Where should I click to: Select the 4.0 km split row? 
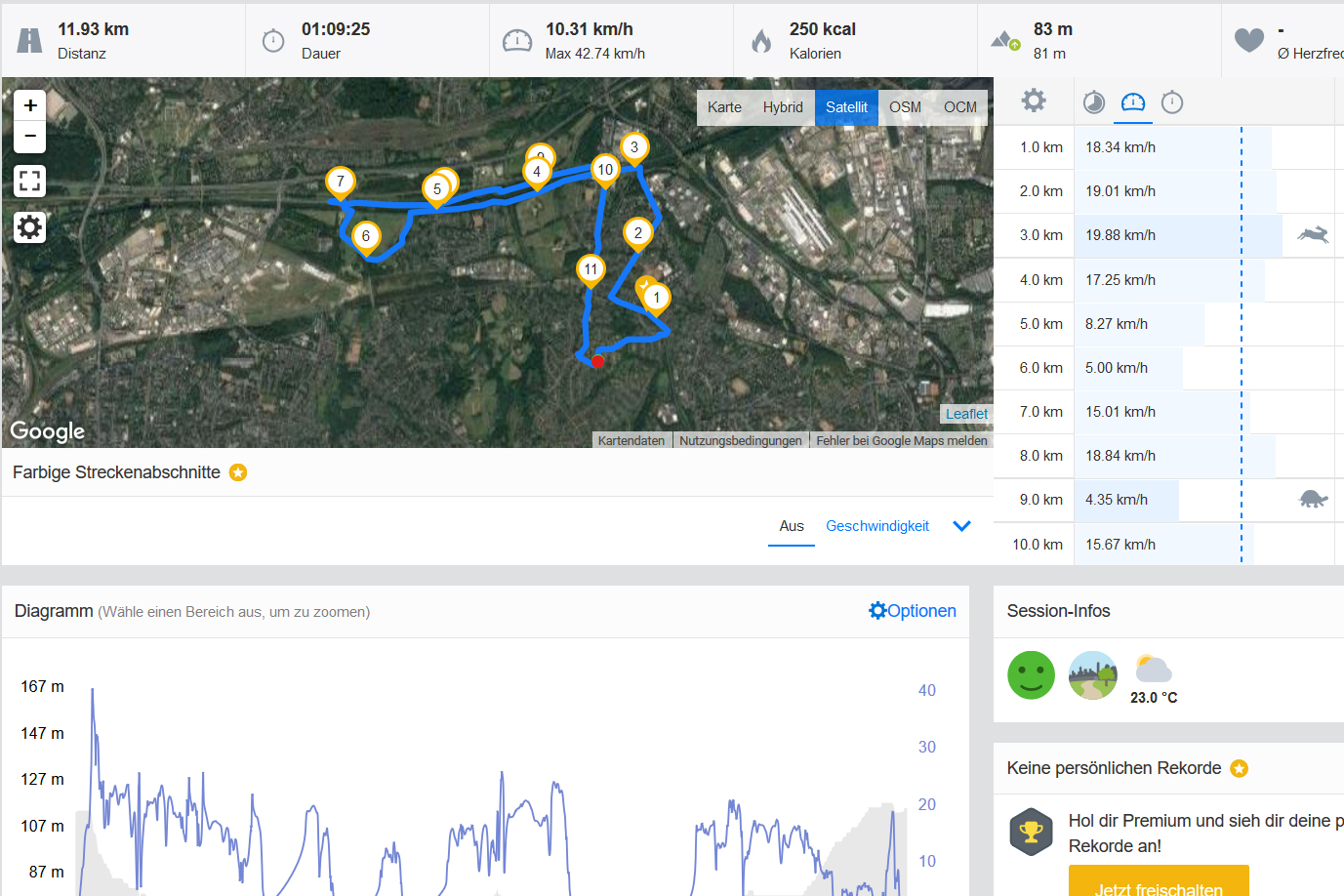click(x=1168, y=280)
